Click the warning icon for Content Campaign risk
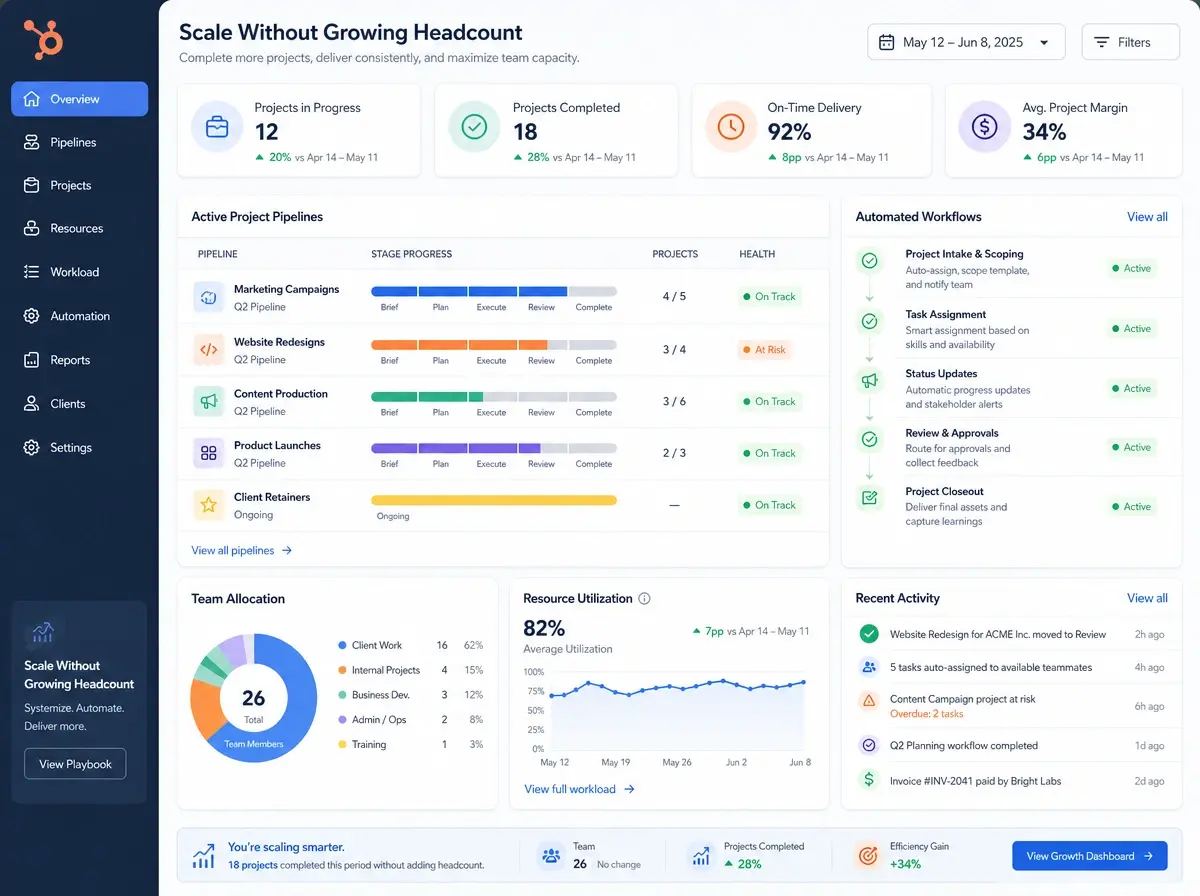This screenshot has width=1200, height=896. [869, 700]
